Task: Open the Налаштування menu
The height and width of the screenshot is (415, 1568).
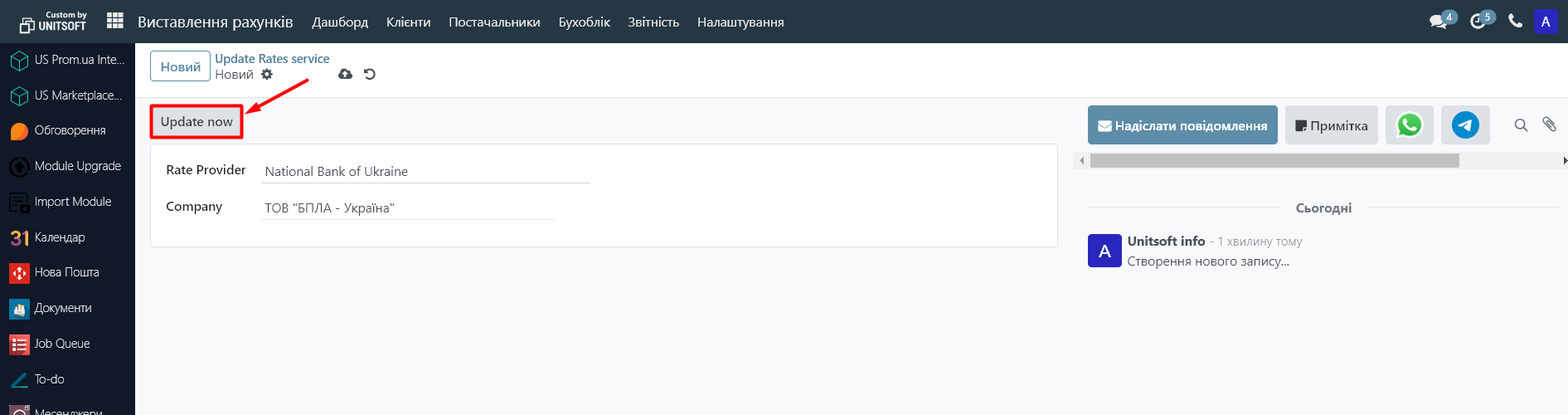Action: [740, 22]
